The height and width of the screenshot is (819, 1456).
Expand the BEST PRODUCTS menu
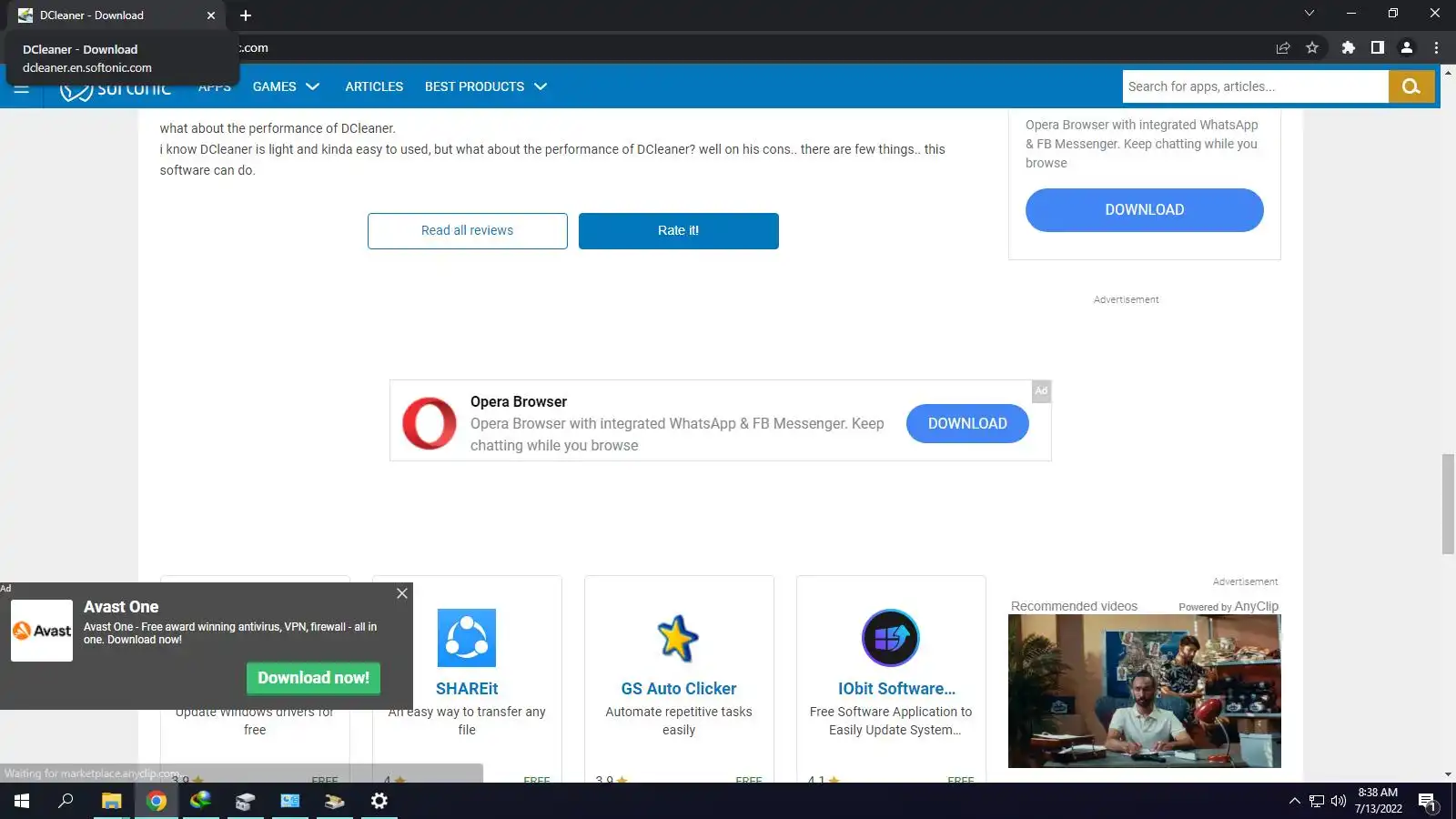486,86
